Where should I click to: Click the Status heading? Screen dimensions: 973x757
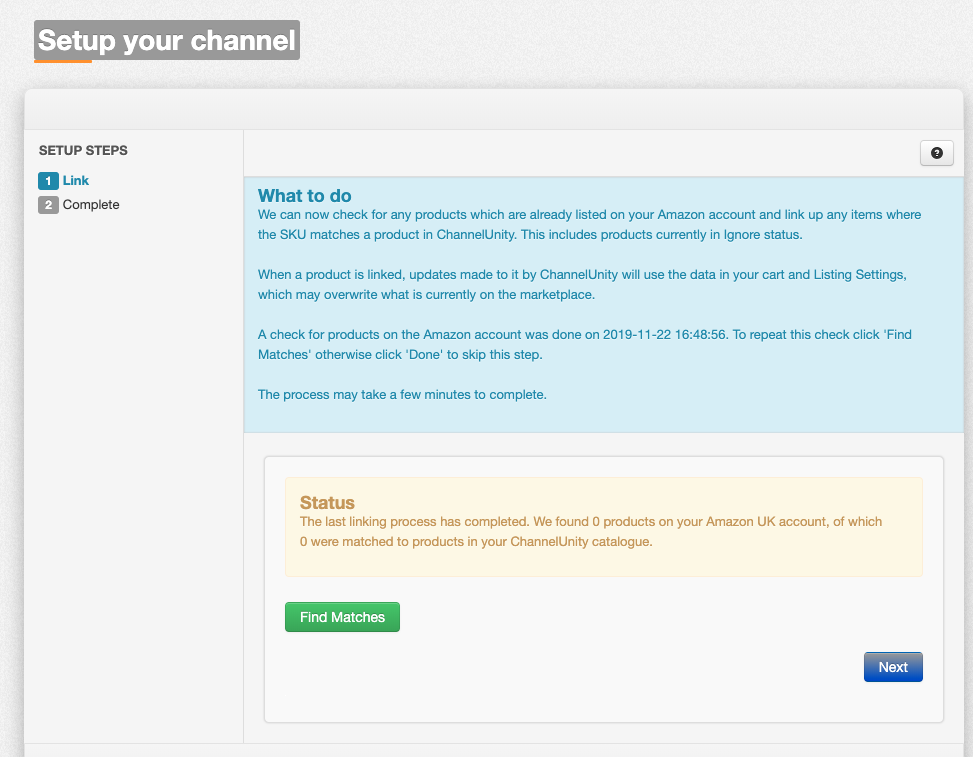[x=327, y=502]
